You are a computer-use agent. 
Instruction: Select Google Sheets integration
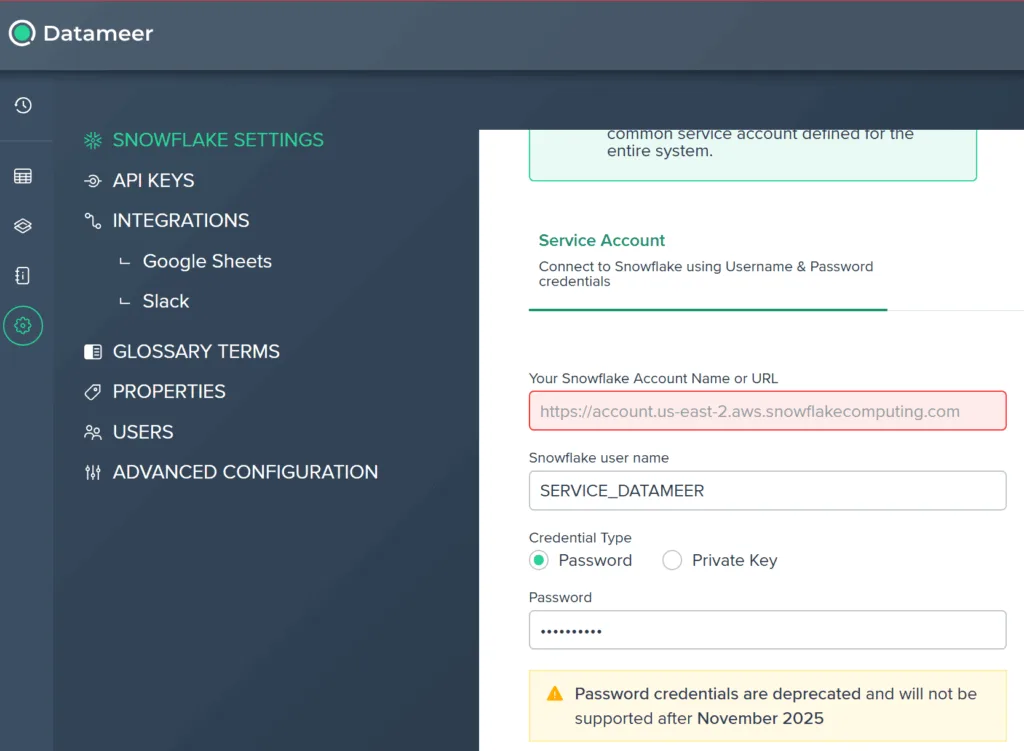point(207,261)
